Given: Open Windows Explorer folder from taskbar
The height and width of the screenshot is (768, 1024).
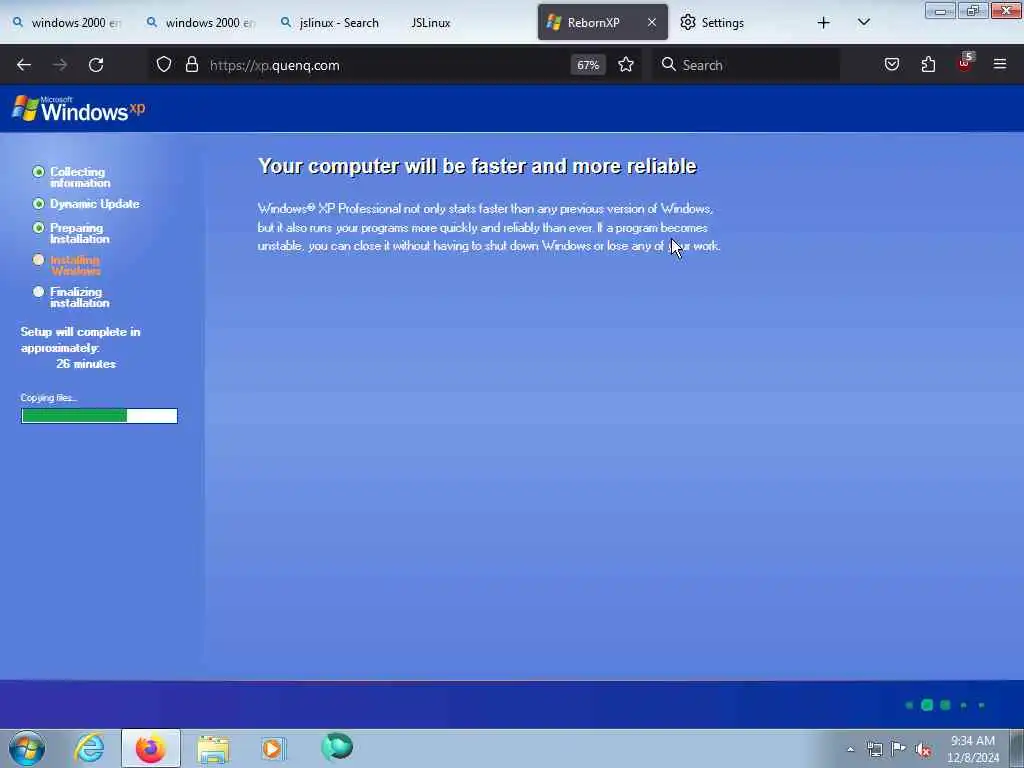Looking at the screenshot, I should (x=213, y=750).
